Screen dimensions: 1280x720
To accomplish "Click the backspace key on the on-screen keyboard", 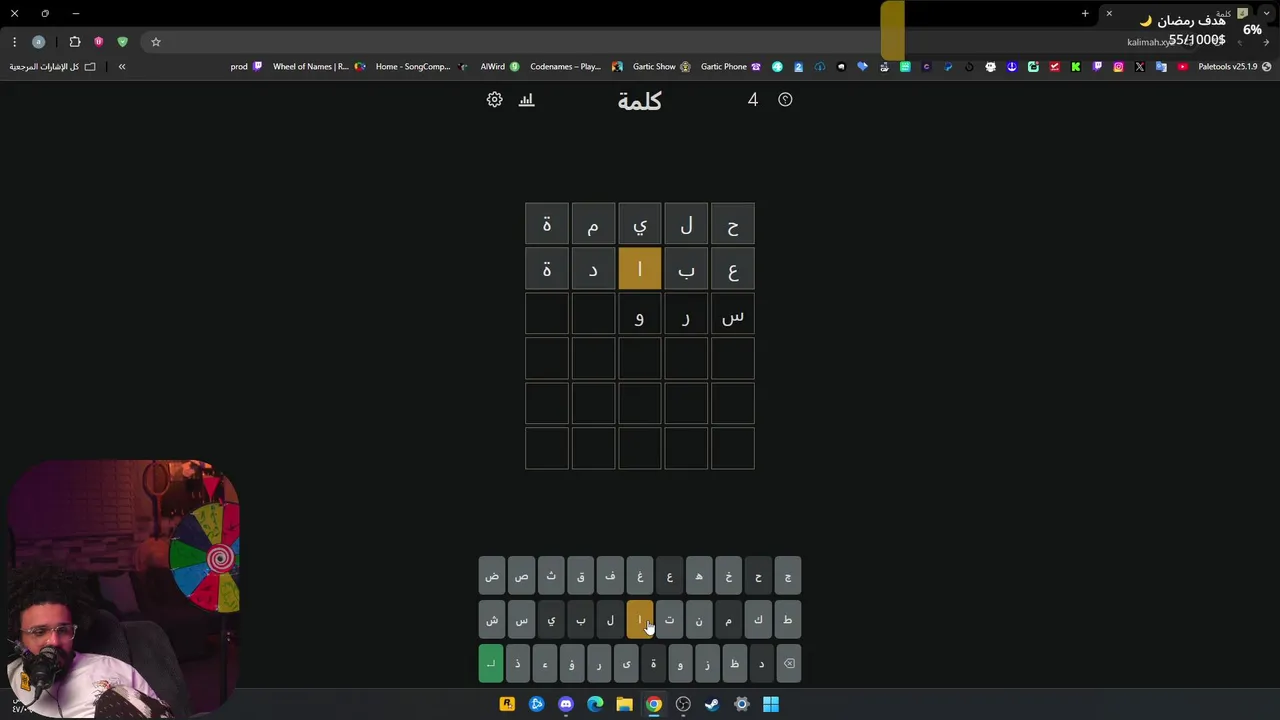I will tap(789, 664).
